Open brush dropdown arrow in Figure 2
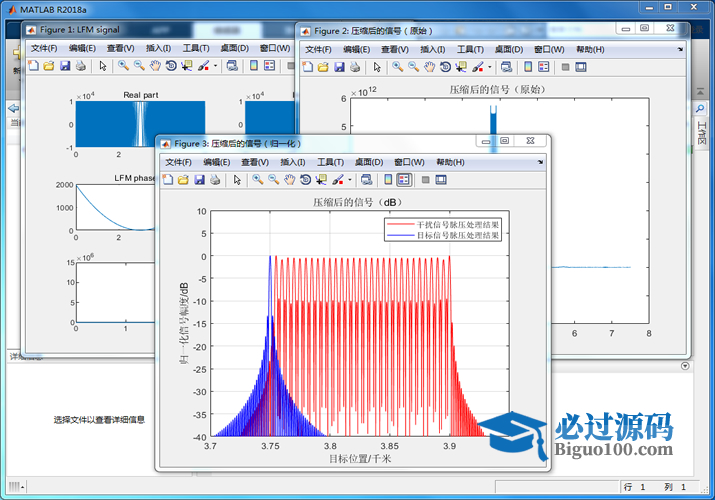The image size is (715, 500). [x=490, y=67]
